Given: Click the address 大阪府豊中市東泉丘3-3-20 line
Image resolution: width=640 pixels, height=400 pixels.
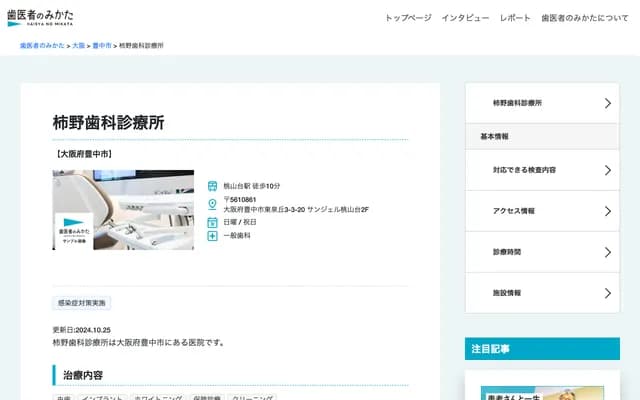Looking at the screenshot, I should tap(296, 209).
